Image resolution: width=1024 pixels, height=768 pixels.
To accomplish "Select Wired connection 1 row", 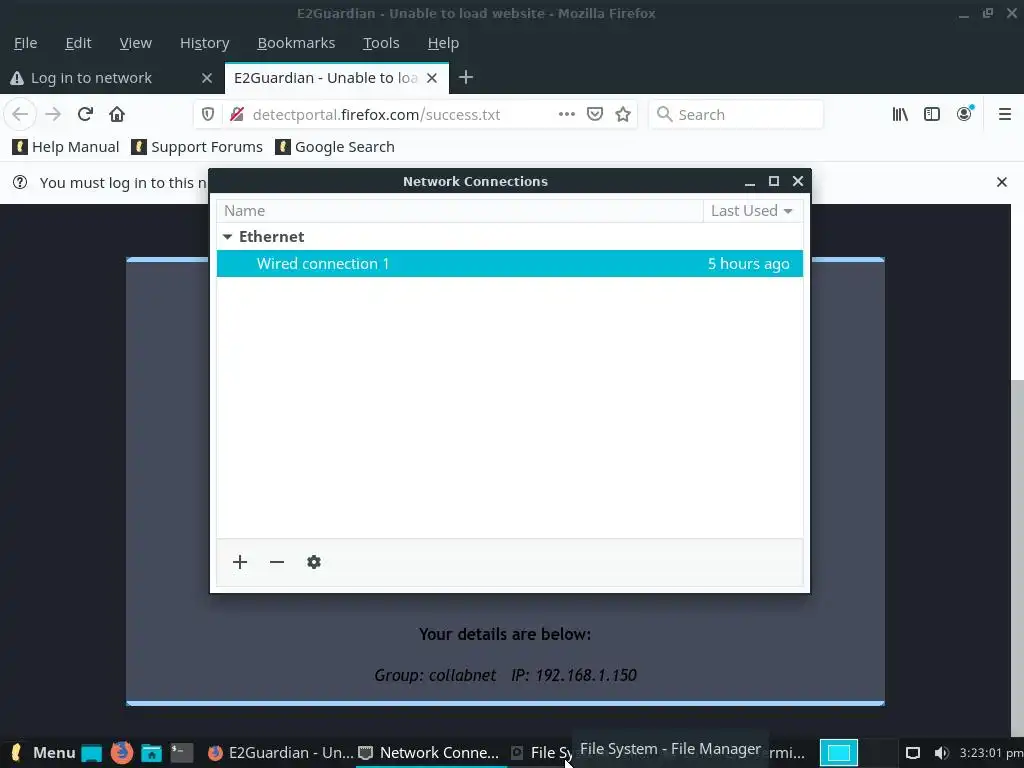I will (509, 264).
